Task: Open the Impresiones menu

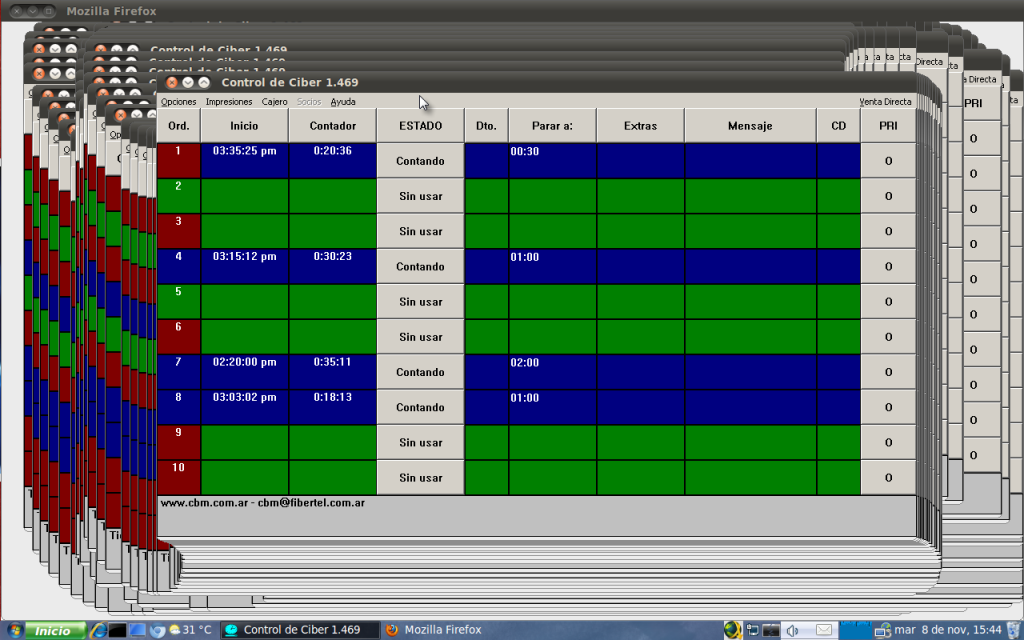Action: (x=229, y=102)
